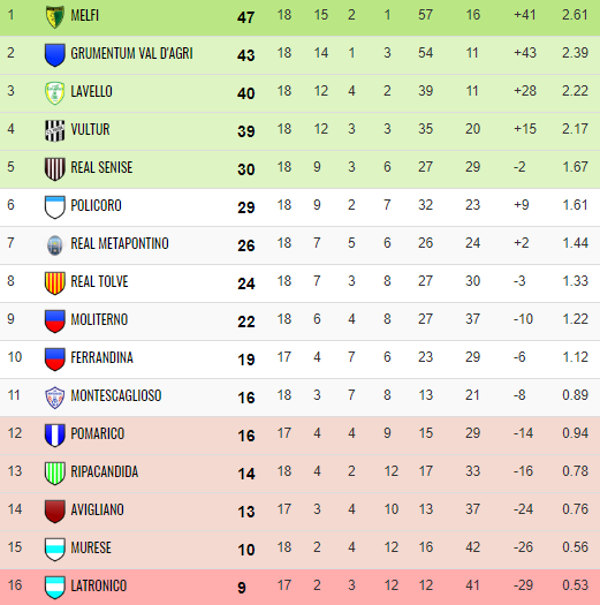Click Latronico's -29 goal difference cell
This screenshot has height=605, width=600.
(523, 585)
